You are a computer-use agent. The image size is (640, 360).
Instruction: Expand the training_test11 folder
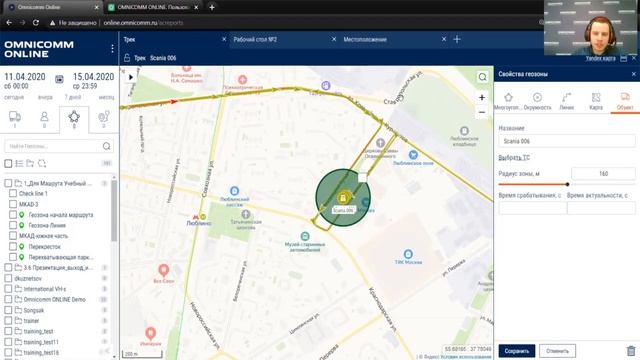(18, 342)
